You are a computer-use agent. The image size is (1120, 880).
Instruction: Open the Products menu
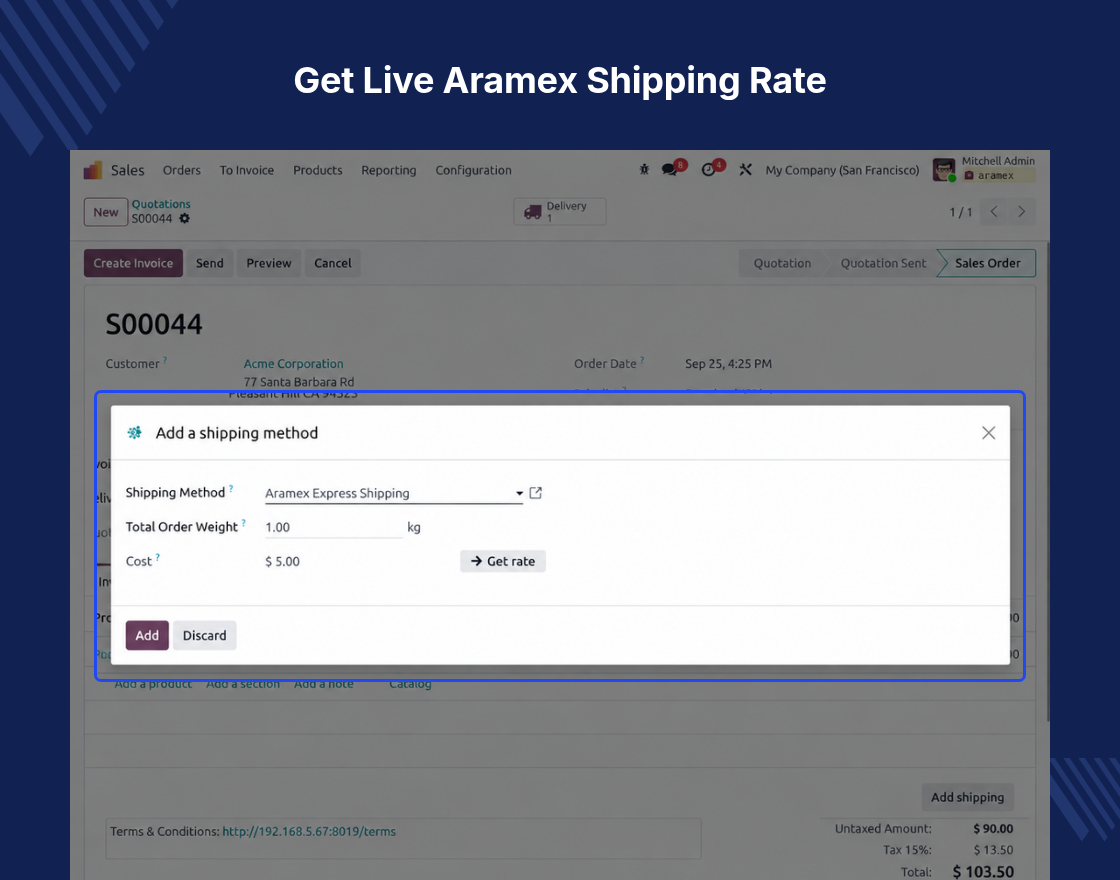click(318, 170)
